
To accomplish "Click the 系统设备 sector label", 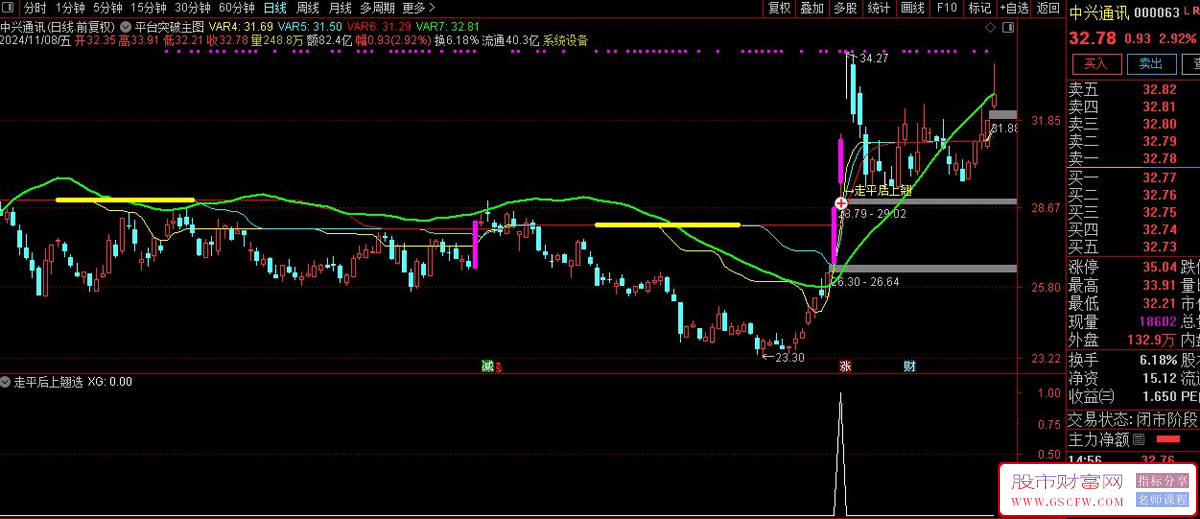I will tap(566, 41).
